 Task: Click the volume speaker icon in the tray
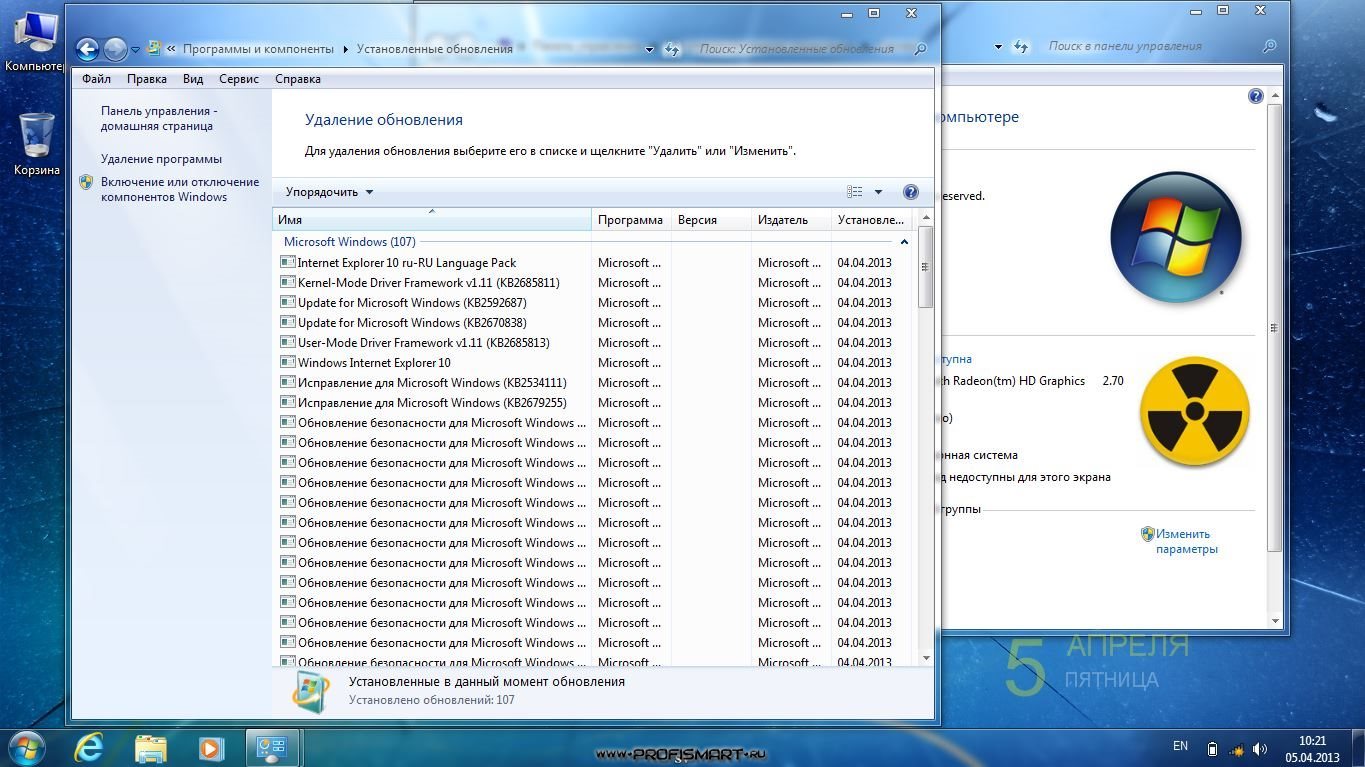point(1261,749)
